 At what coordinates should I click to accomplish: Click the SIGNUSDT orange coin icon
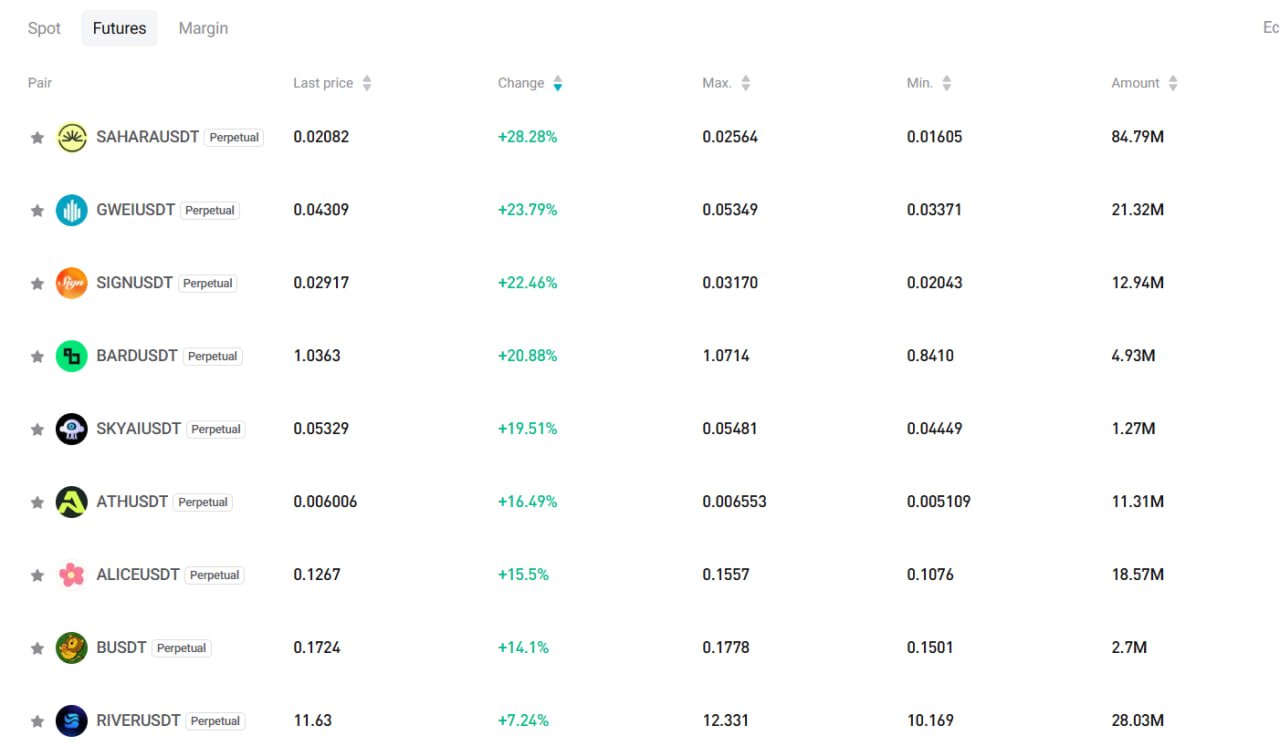pos(72,283)
